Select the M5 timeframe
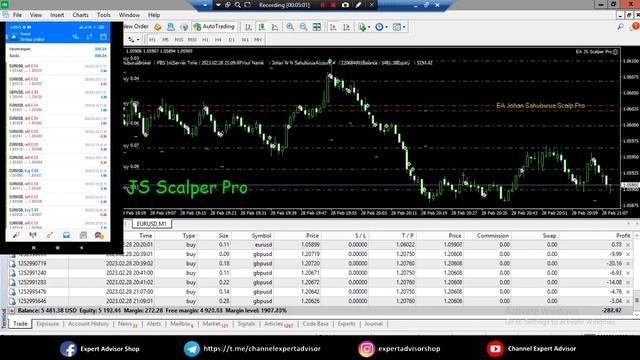The width and height of the screenshot is (640, 360). 165,40
